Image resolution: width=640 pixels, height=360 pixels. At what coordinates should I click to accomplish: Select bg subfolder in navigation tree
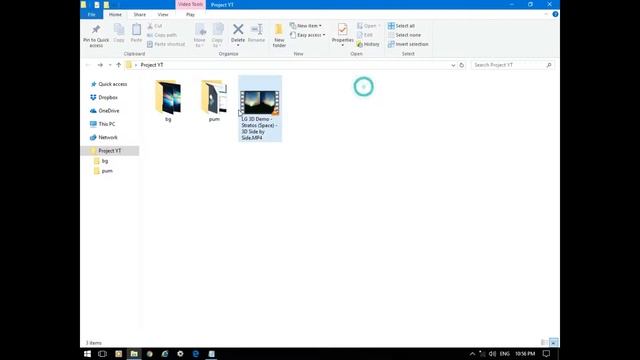pyautogui.click(x=101, y=161)
